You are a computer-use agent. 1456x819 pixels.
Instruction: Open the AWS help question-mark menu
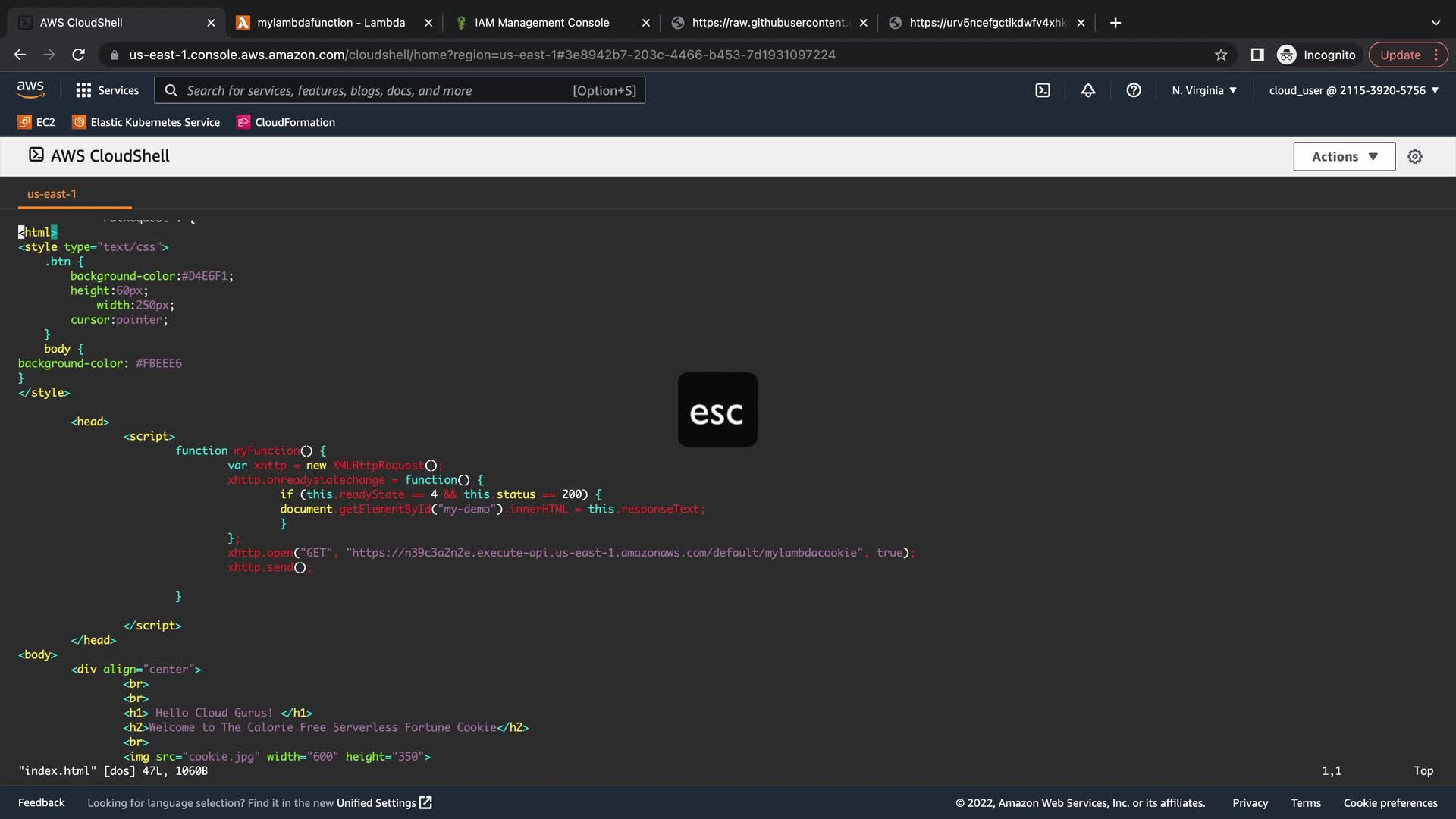click(1134, 90)
